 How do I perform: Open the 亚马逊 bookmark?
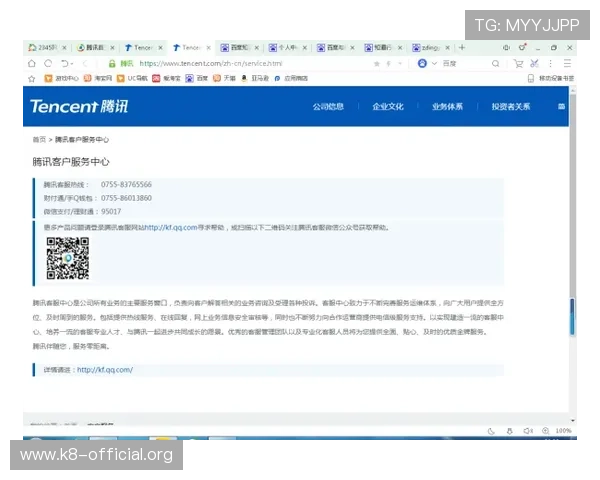[x=254, y=78]
